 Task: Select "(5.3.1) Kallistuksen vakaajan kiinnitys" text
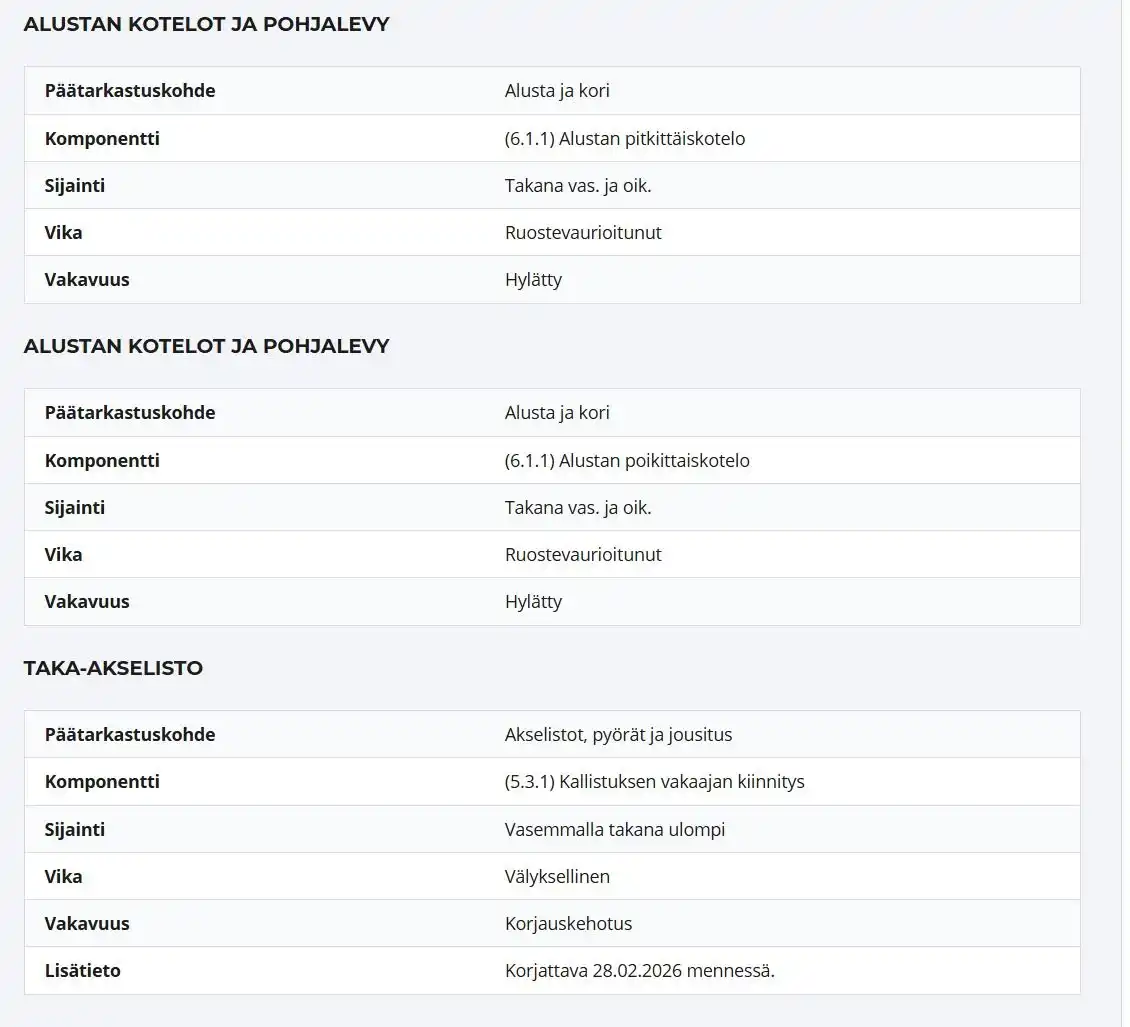coord(654,782)
